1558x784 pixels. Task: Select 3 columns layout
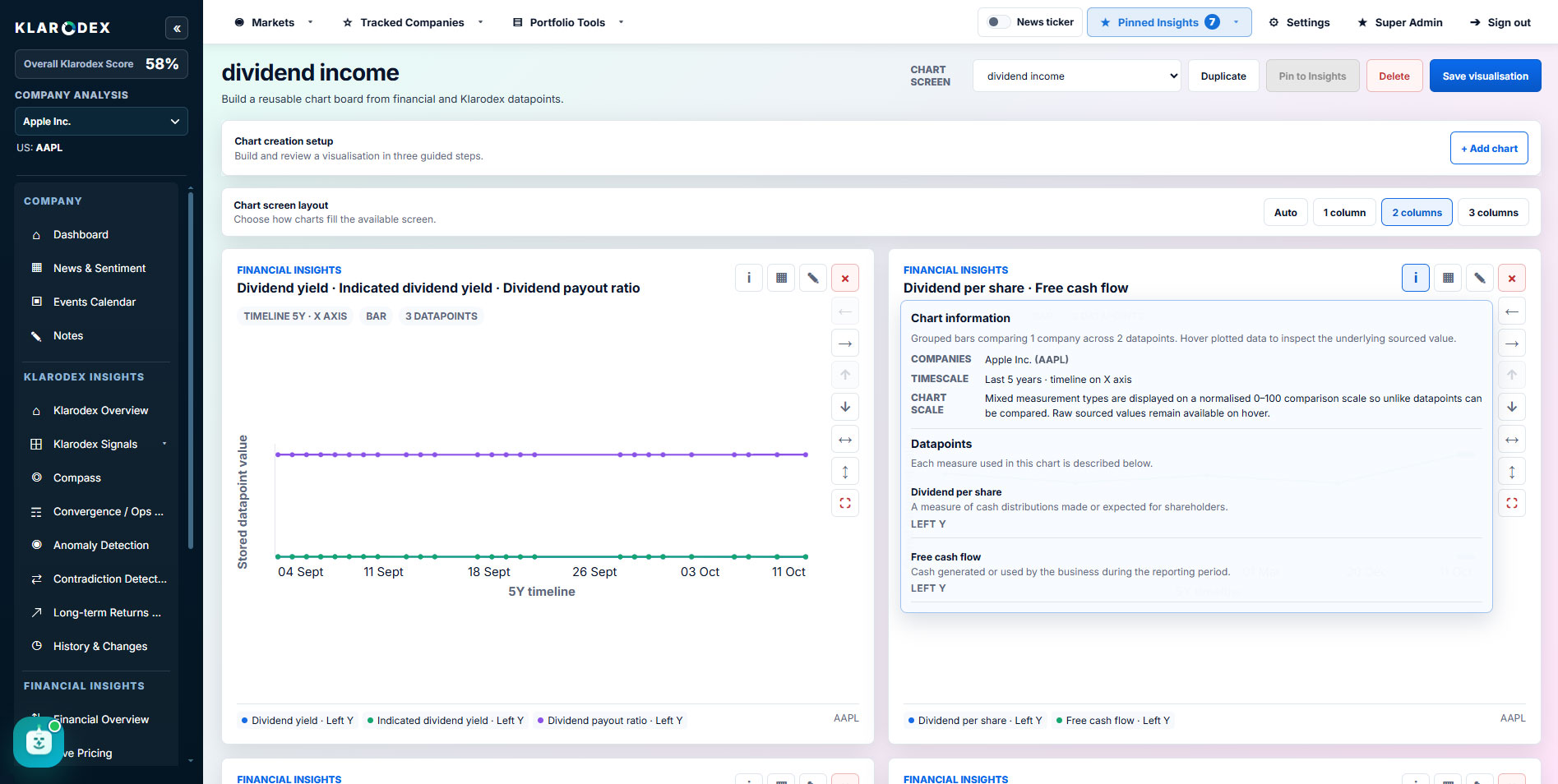click(1493, 212)
